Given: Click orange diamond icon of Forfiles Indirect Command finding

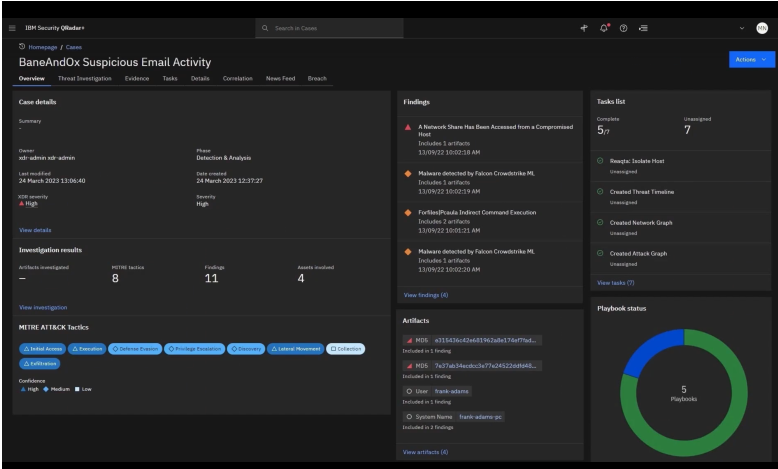Looking at the screenshot, I should (408, 212).
